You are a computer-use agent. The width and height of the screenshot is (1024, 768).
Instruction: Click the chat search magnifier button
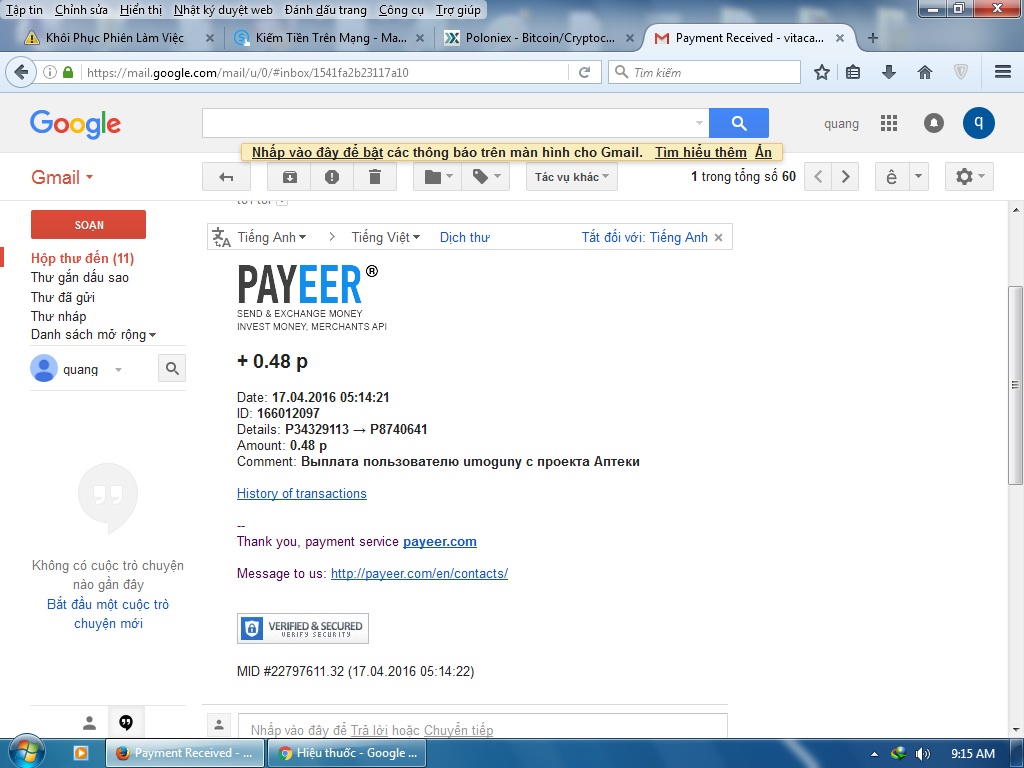click(172, 369)
